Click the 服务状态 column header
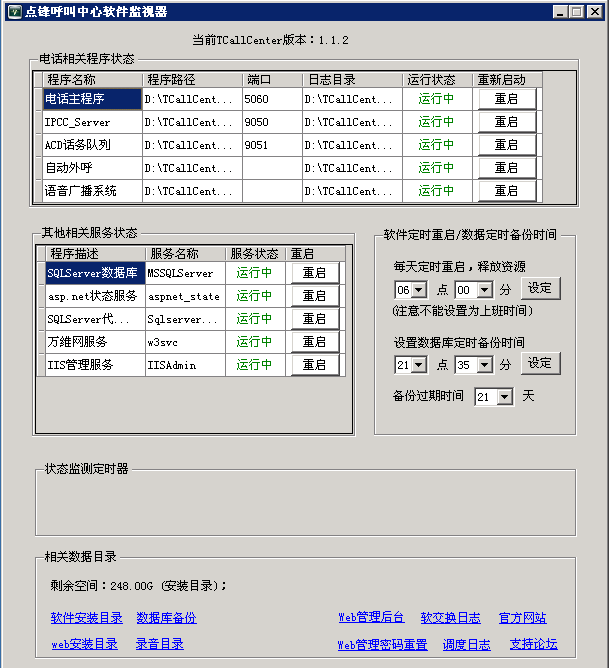Viewport: 609px width, 668px height. coord(255,254)
